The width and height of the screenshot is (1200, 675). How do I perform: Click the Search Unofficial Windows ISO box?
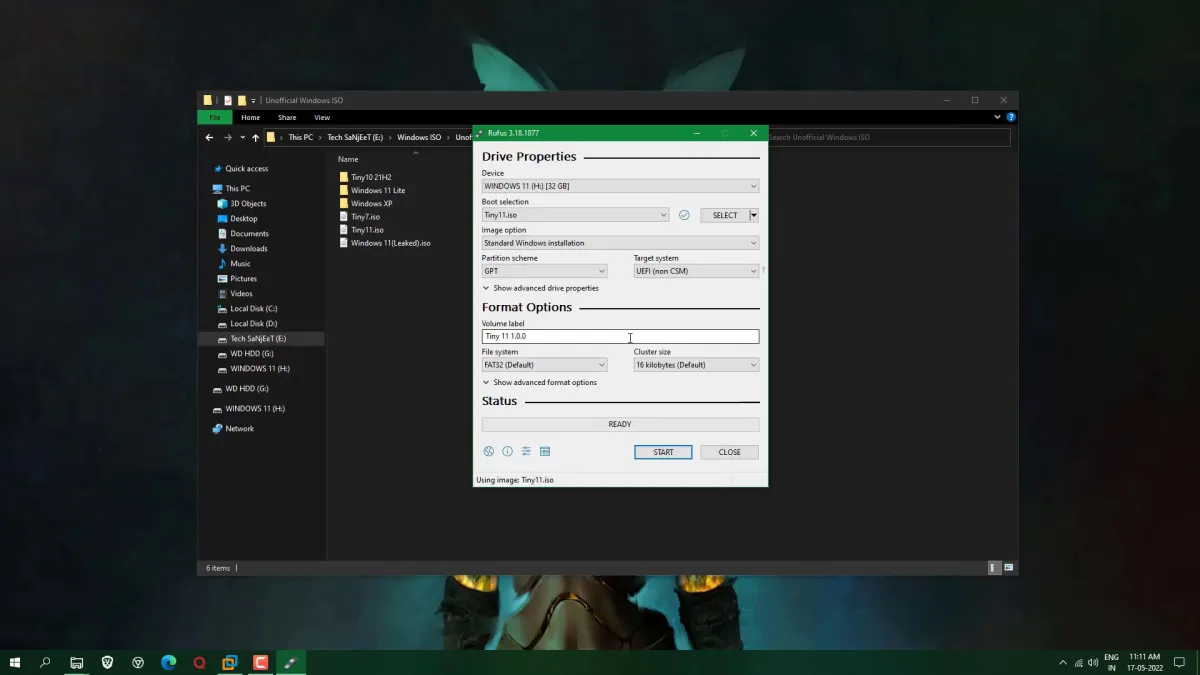point(888,137)
